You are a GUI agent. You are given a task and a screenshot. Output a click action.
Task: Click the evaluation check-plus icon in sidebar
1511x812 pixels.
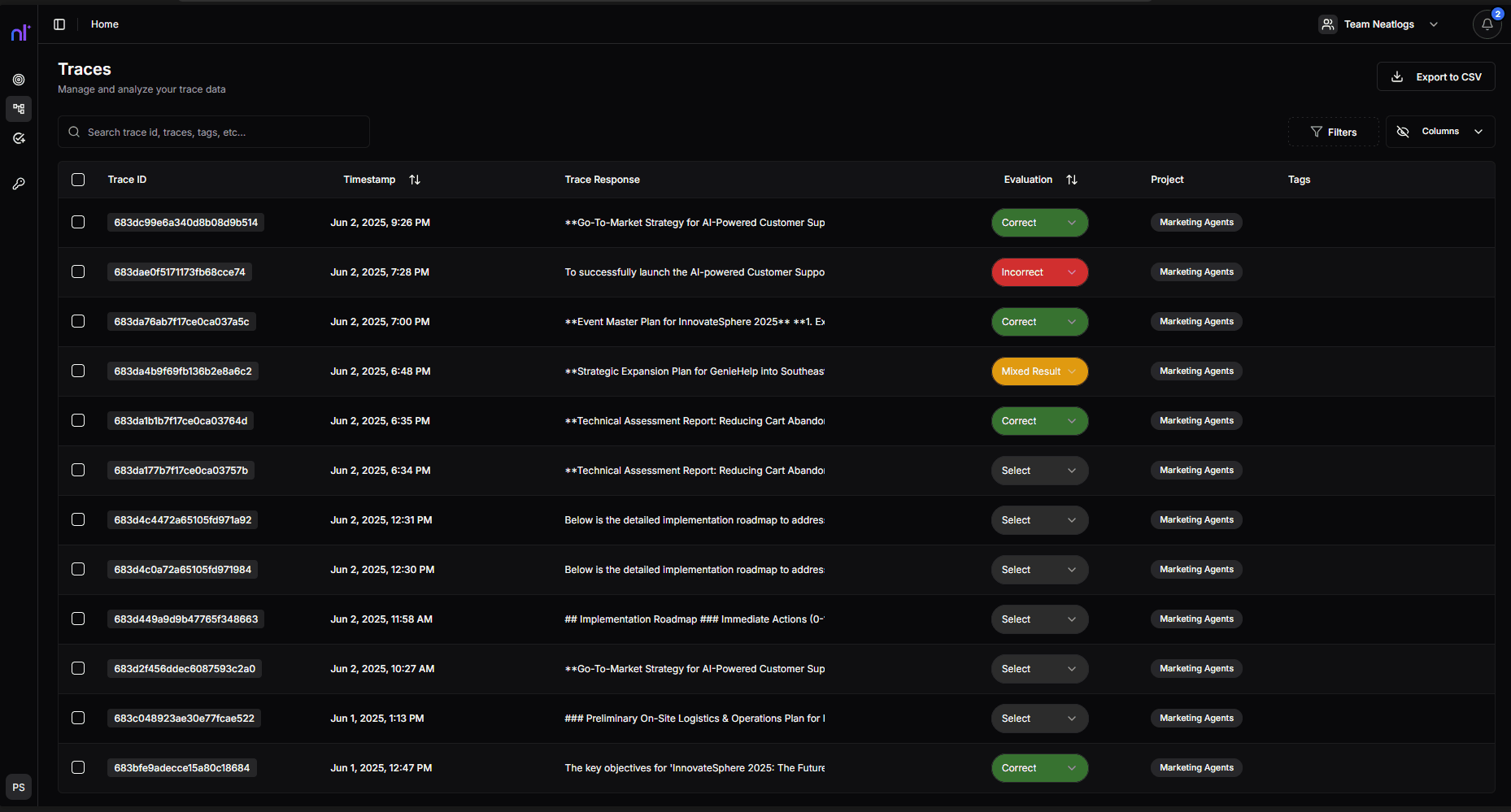19,138
